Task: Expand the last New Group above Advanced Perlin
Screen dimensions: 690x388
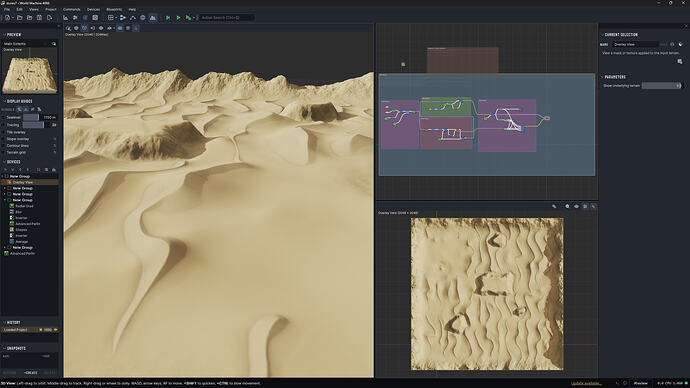Action: coord(5,248)
